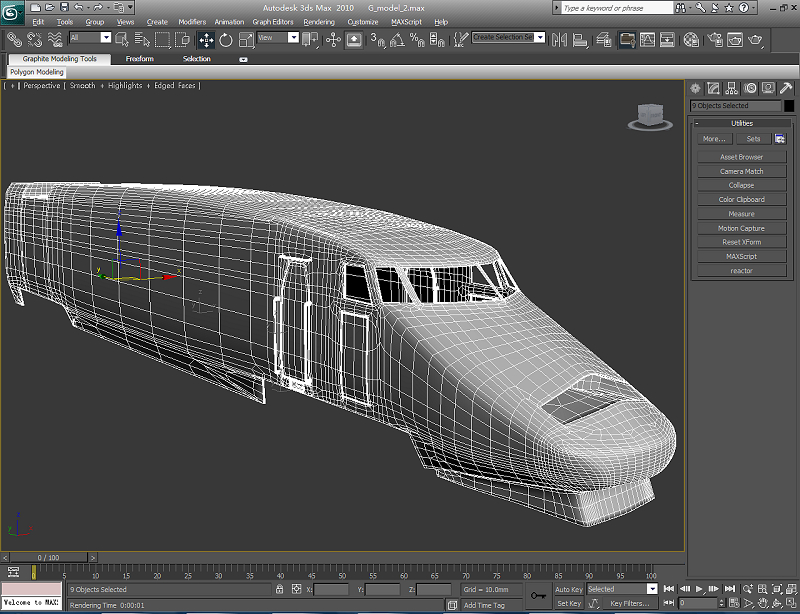This screenshot has width=800, height=614.
Task: Toggle the selection lock key icon
Action: click(x=281, y=590)
